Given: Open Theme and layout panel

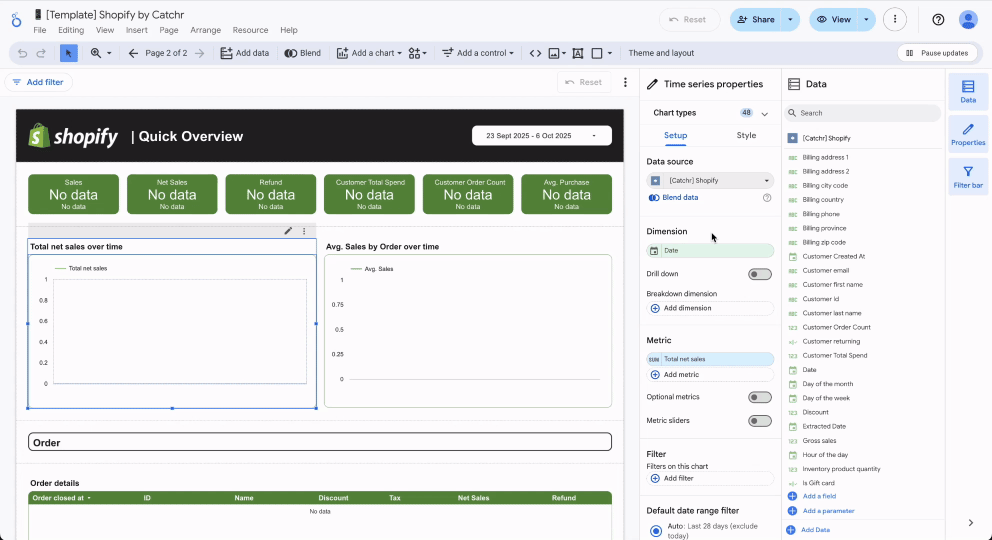Looking at the screenshot, I should (661, 53).
